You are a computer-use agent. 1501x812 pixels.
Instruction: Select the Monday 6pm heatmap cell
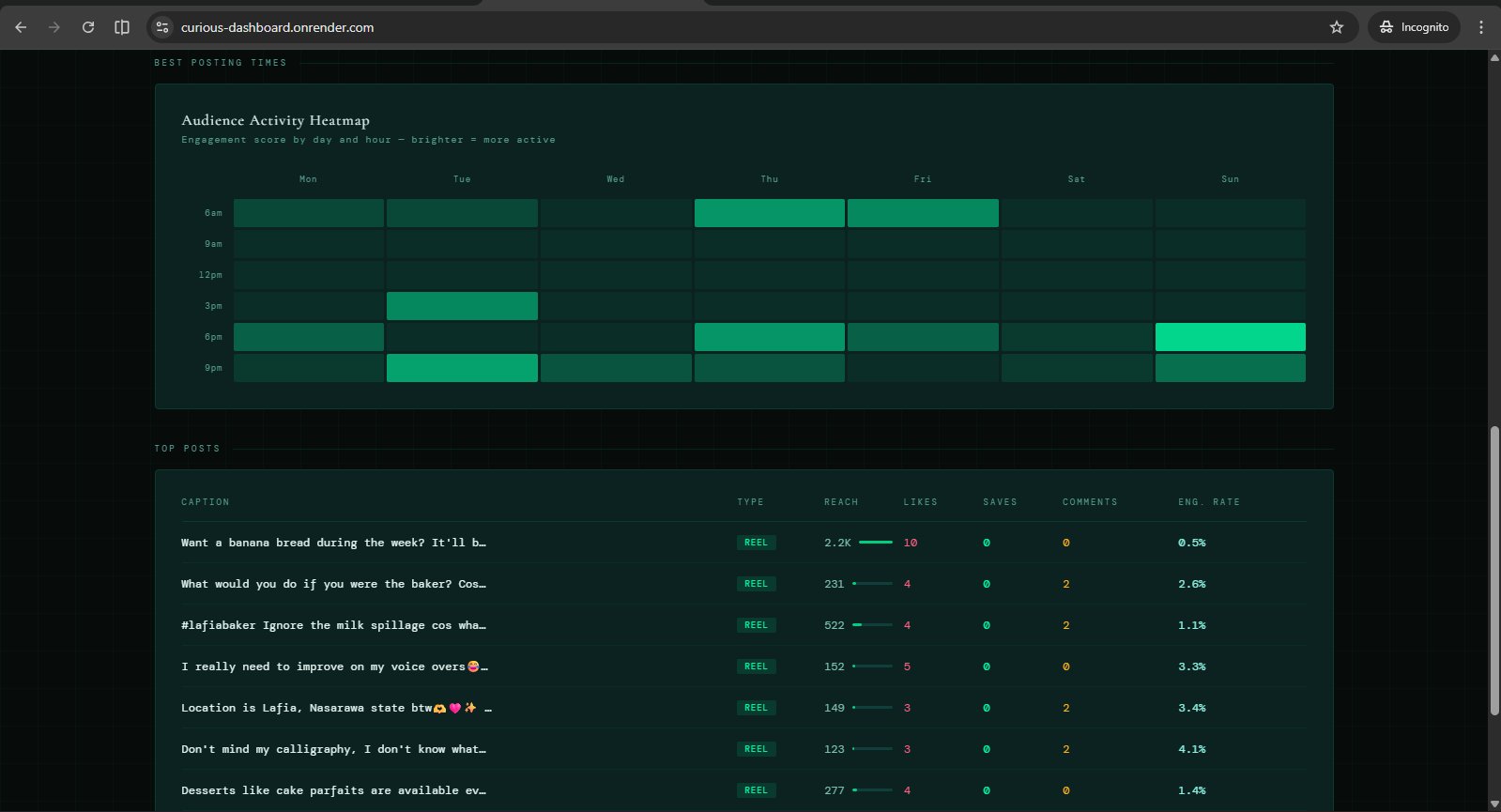(x=309, y=337)
